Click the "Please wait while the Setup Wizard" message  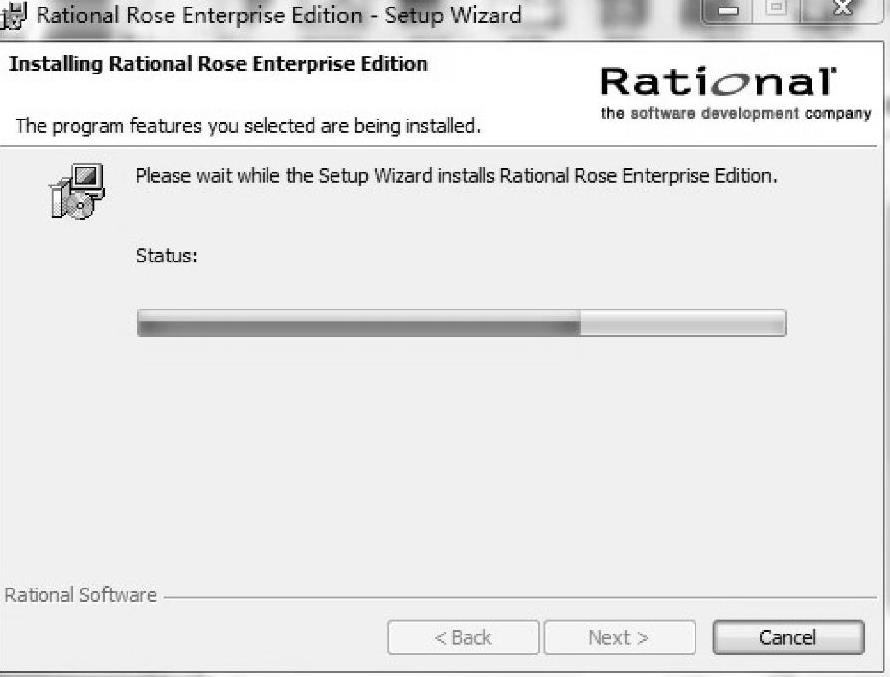tap(456, 176)
